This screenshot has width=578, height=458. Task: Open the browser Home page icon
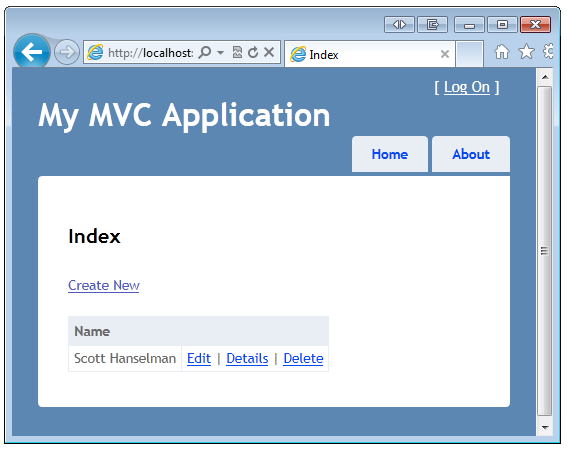pyautogui.click(x=502, y=52)
